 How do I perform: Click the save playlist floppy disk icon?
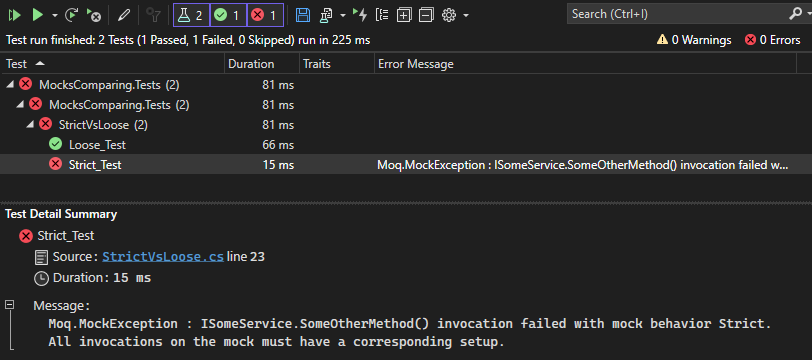303,15
